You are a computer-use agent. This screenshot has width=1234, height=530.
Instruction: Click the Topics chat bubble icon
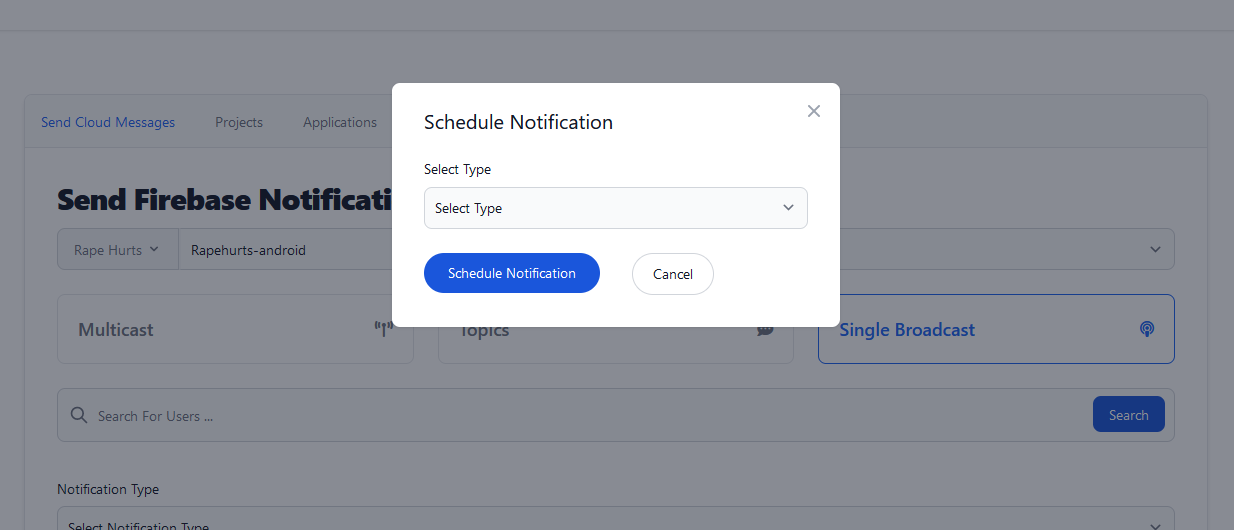tap(766, 329)
